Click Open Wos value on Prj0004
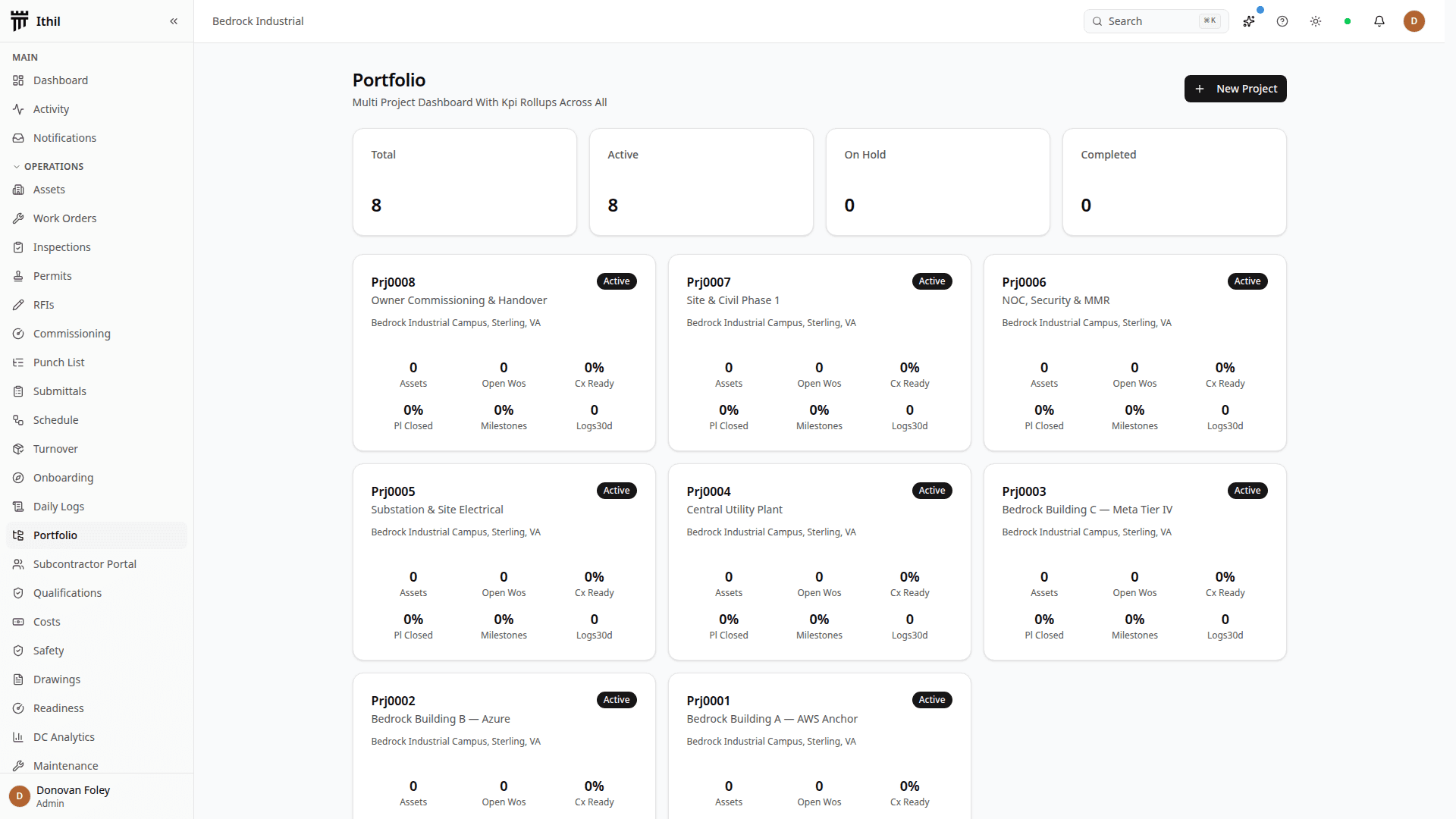 819,577
